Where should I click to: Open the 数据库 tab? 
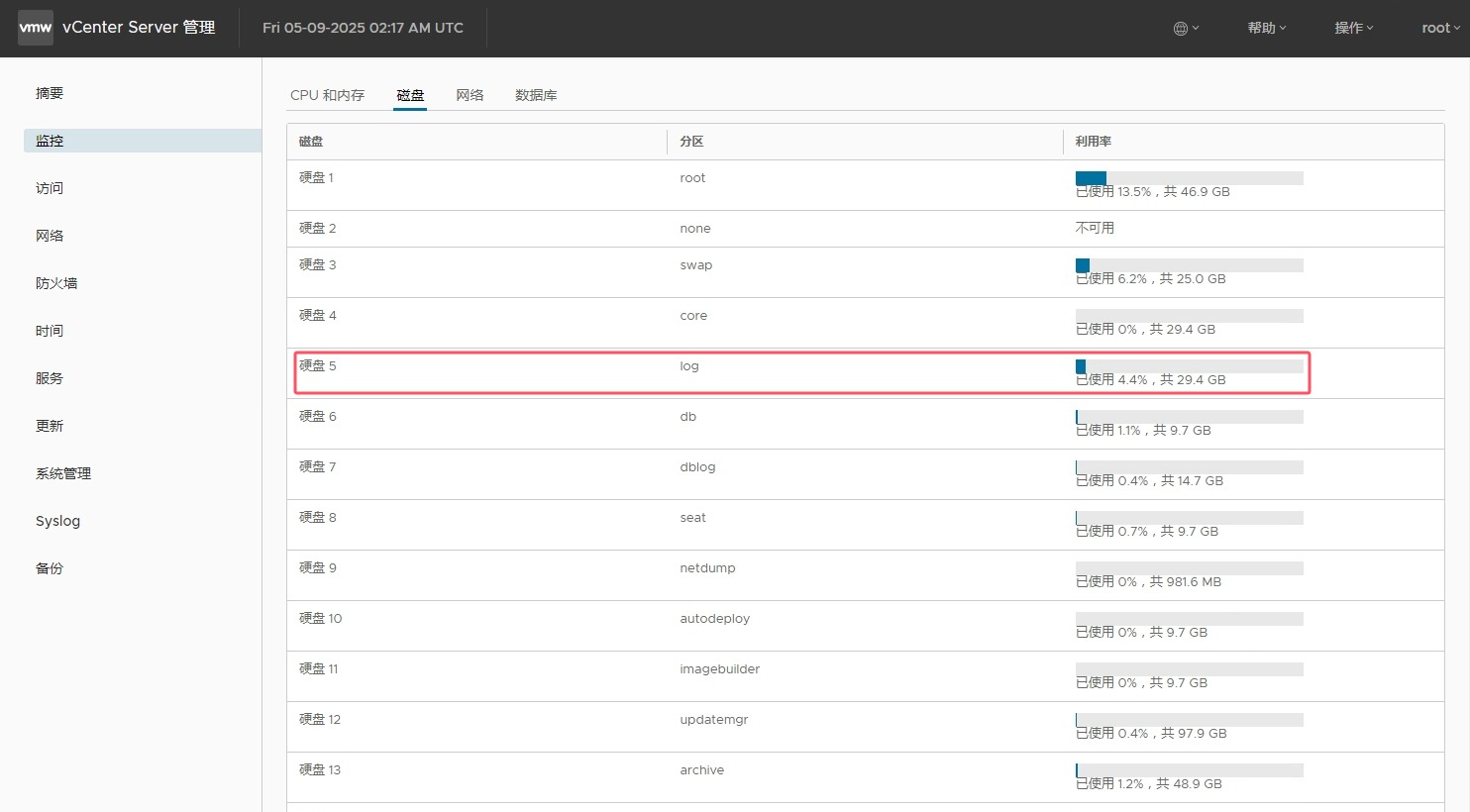click(536, 95)
